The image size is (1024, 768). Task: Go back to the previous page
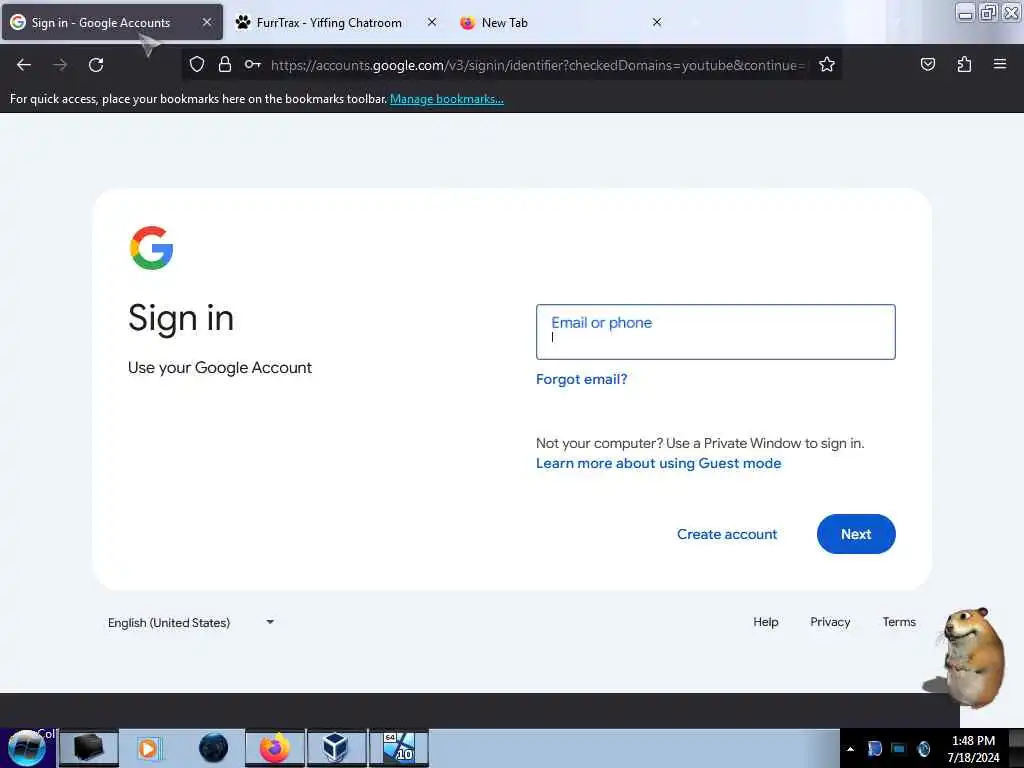(24, 65)
